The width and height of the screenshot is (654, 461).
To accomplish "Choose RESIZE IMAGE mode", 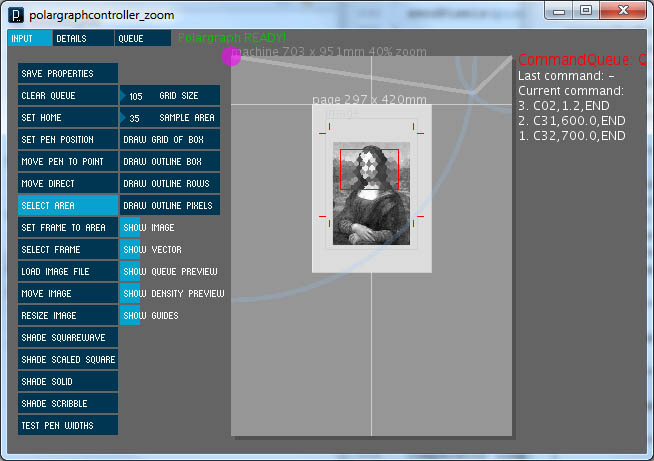I will 68,316.
